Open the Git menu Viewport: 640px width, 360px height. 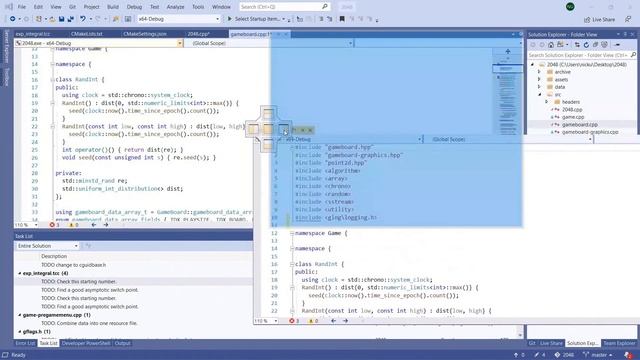tap(72, 7)
